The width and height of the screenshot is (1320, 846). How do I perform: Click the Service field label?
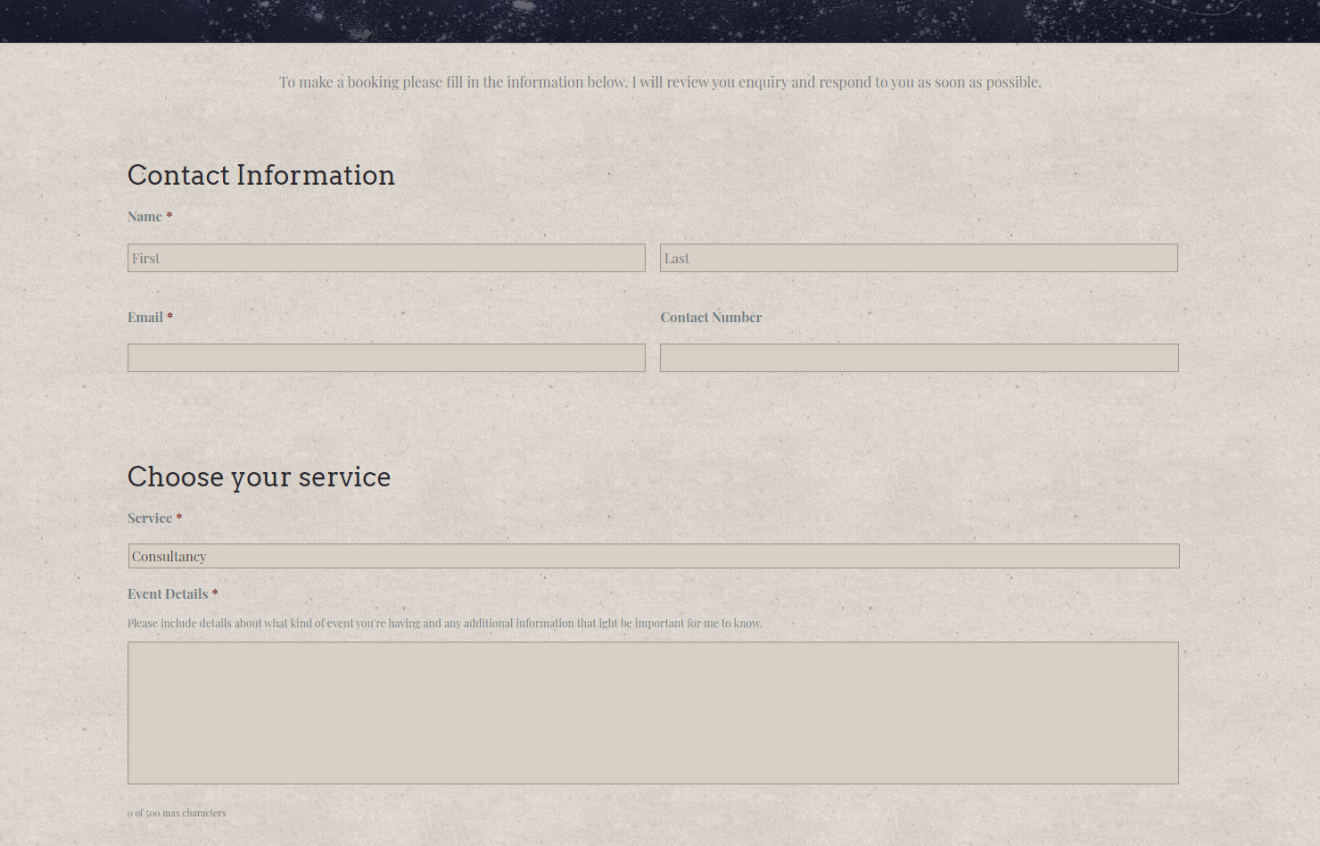coord(149,518)
